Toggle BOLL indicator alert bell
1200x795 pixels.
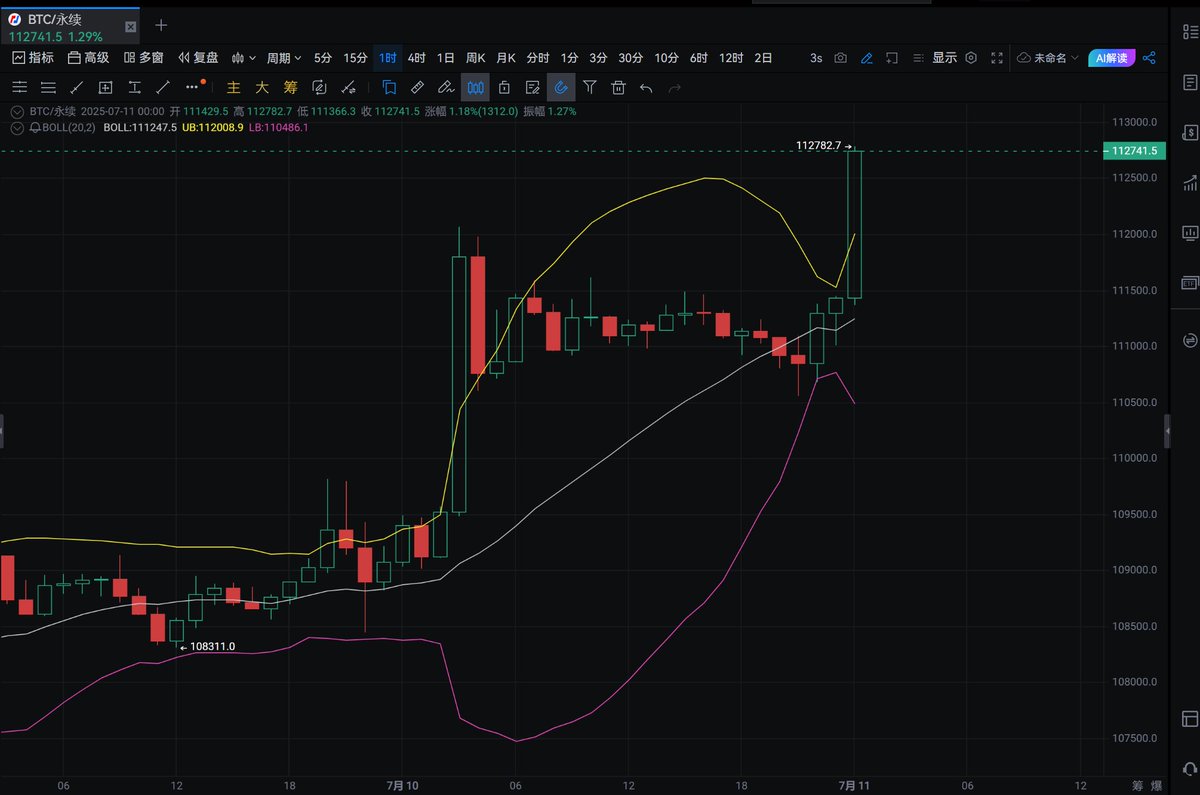(x=35, y=128)
